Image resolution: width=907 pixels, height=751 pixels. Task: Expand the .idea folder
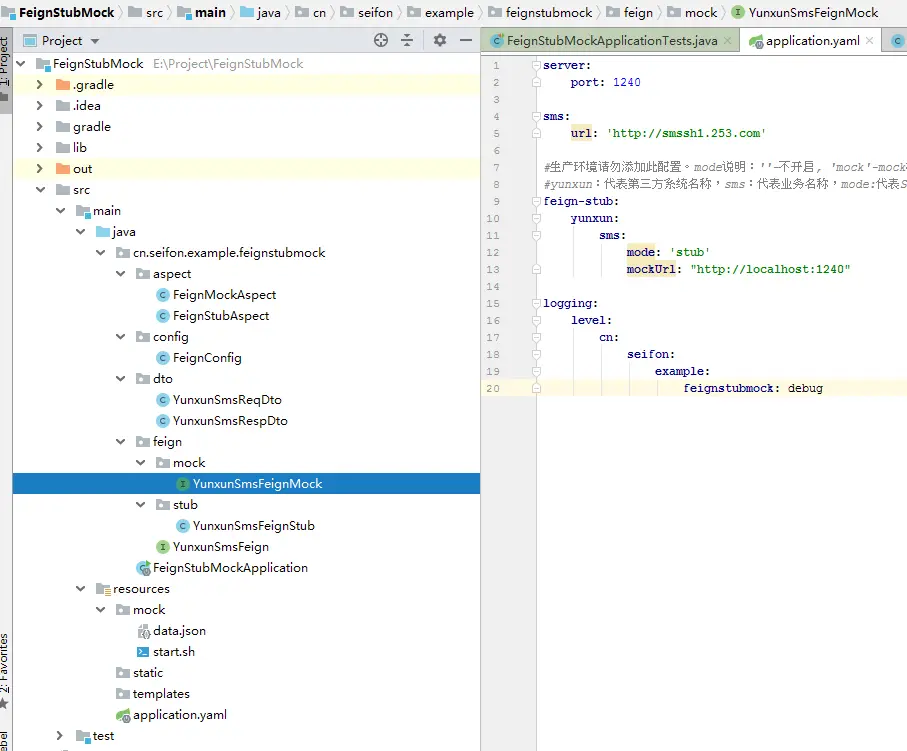(39, 106)
